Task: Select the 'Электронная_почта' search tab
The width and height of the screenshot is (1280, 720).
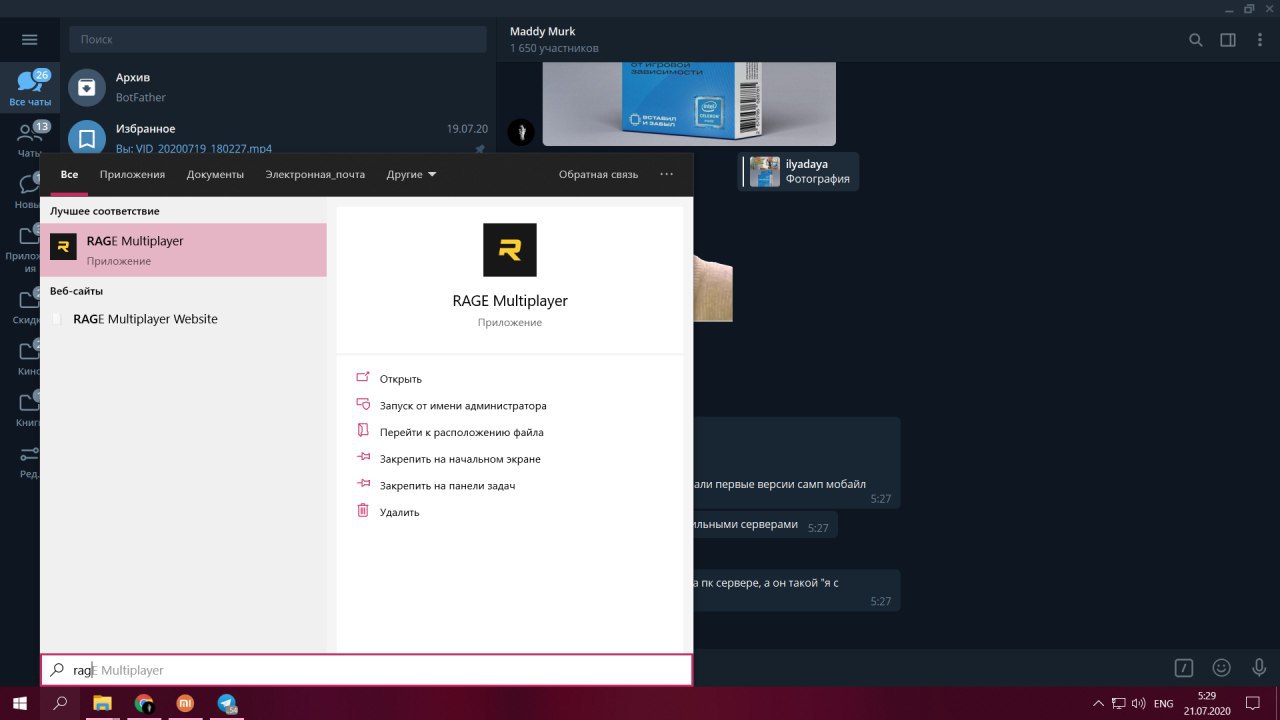Action: [315, 174]
